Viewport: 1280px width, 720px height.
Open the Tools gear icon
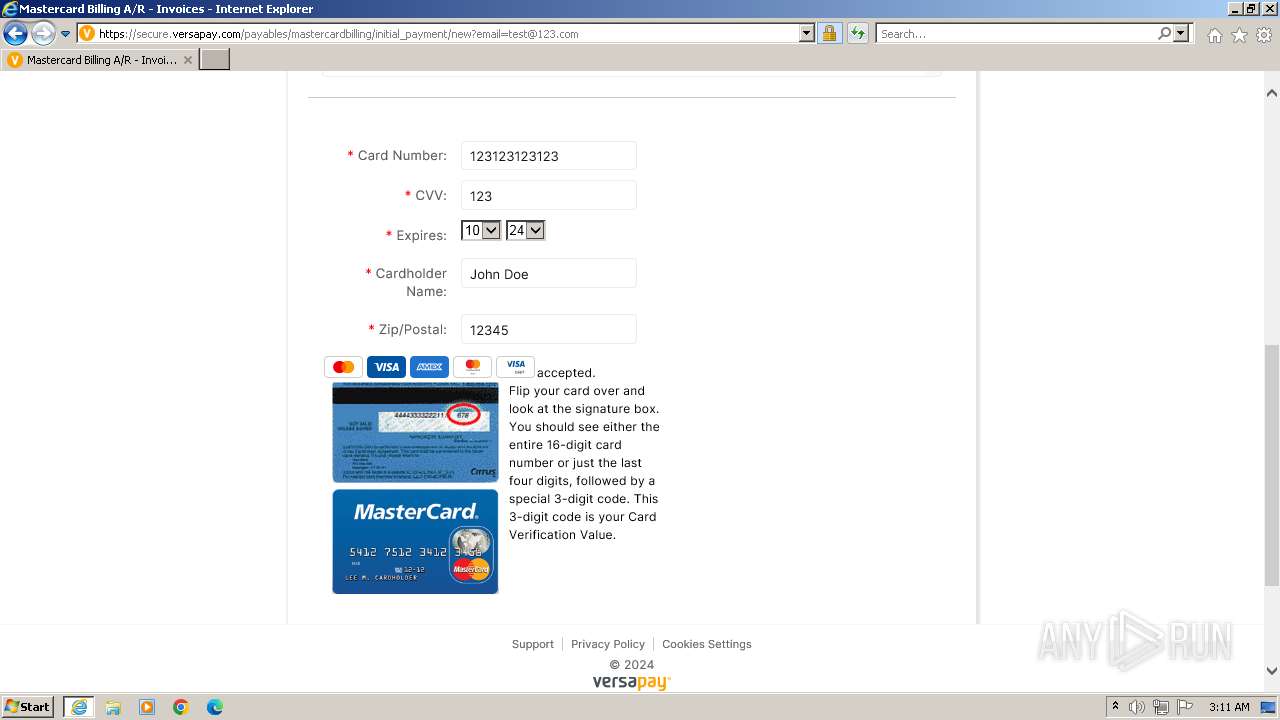tap(1264, 35)
